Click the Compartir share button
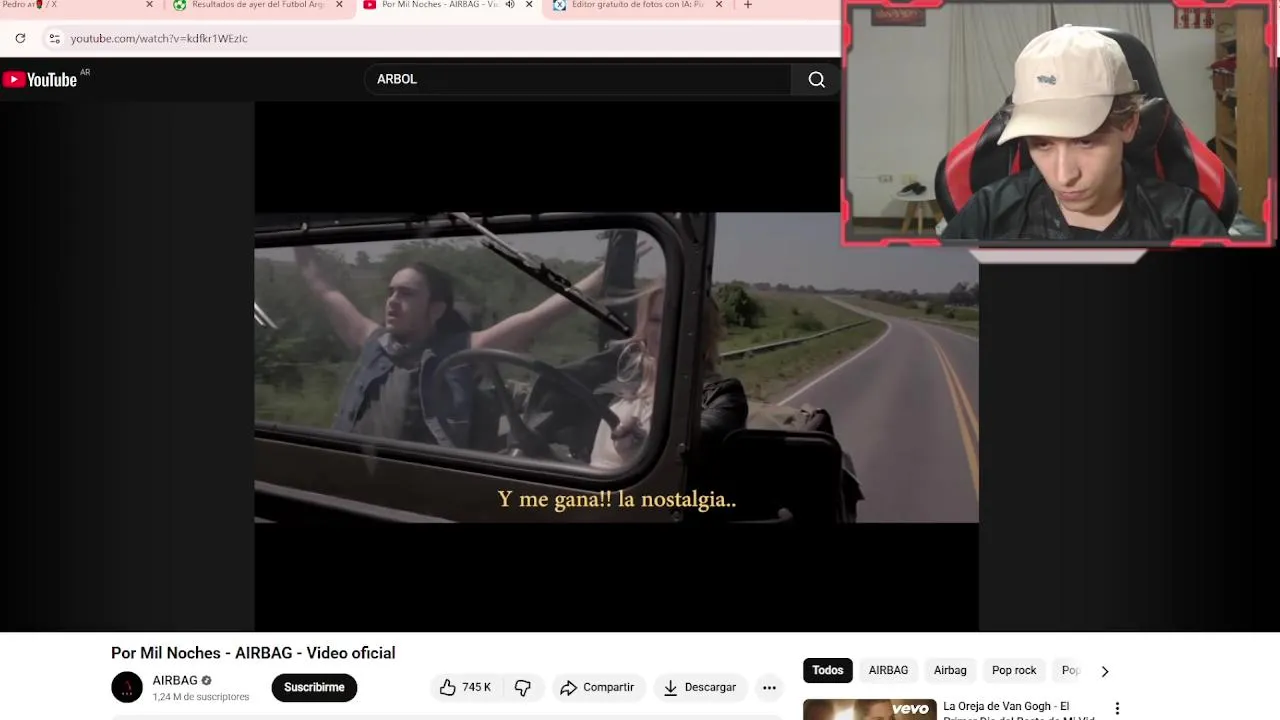This screenshot has height=720, width=1280. tap(597, 687)
